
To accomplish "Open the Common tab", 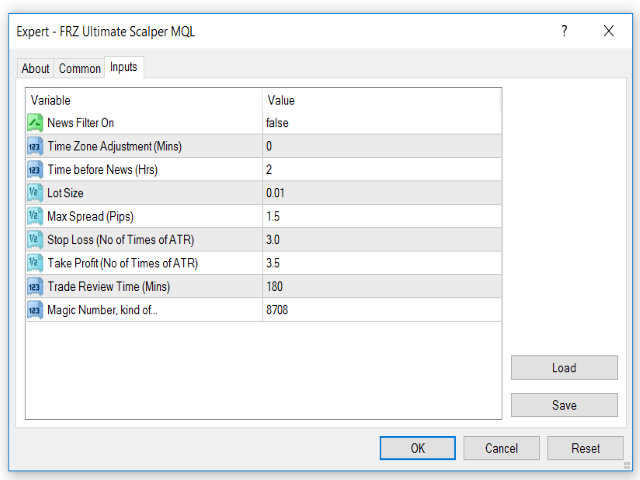I will pyautogui.click(x=80, y=69).
